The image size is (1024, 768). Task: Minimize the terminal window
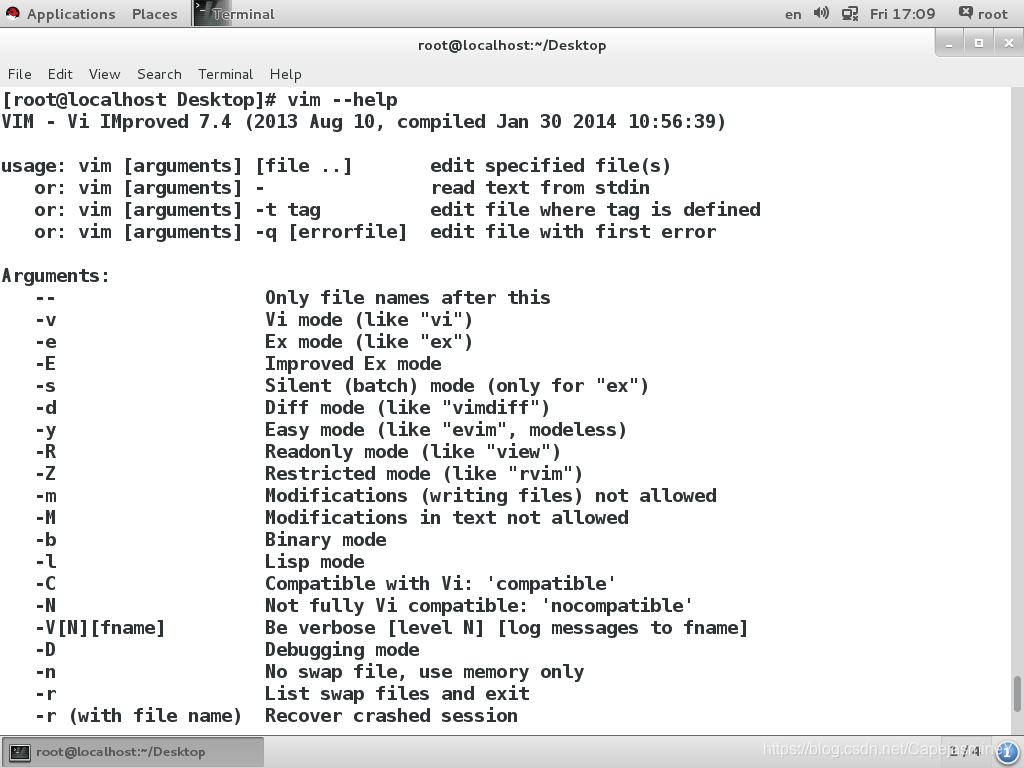coord(949,44)
